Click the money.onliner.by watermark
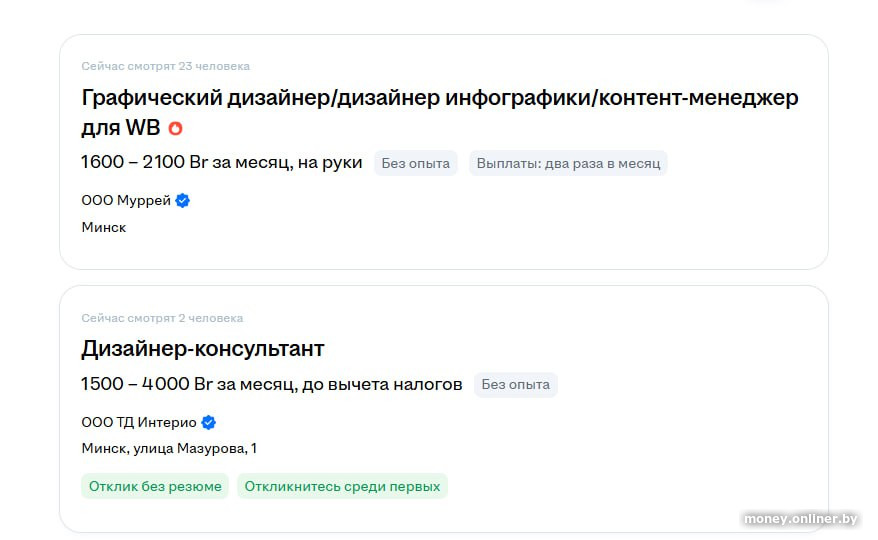Image resolution: width=878 pixels, height=540 pixels. click(x=800, y=518)
